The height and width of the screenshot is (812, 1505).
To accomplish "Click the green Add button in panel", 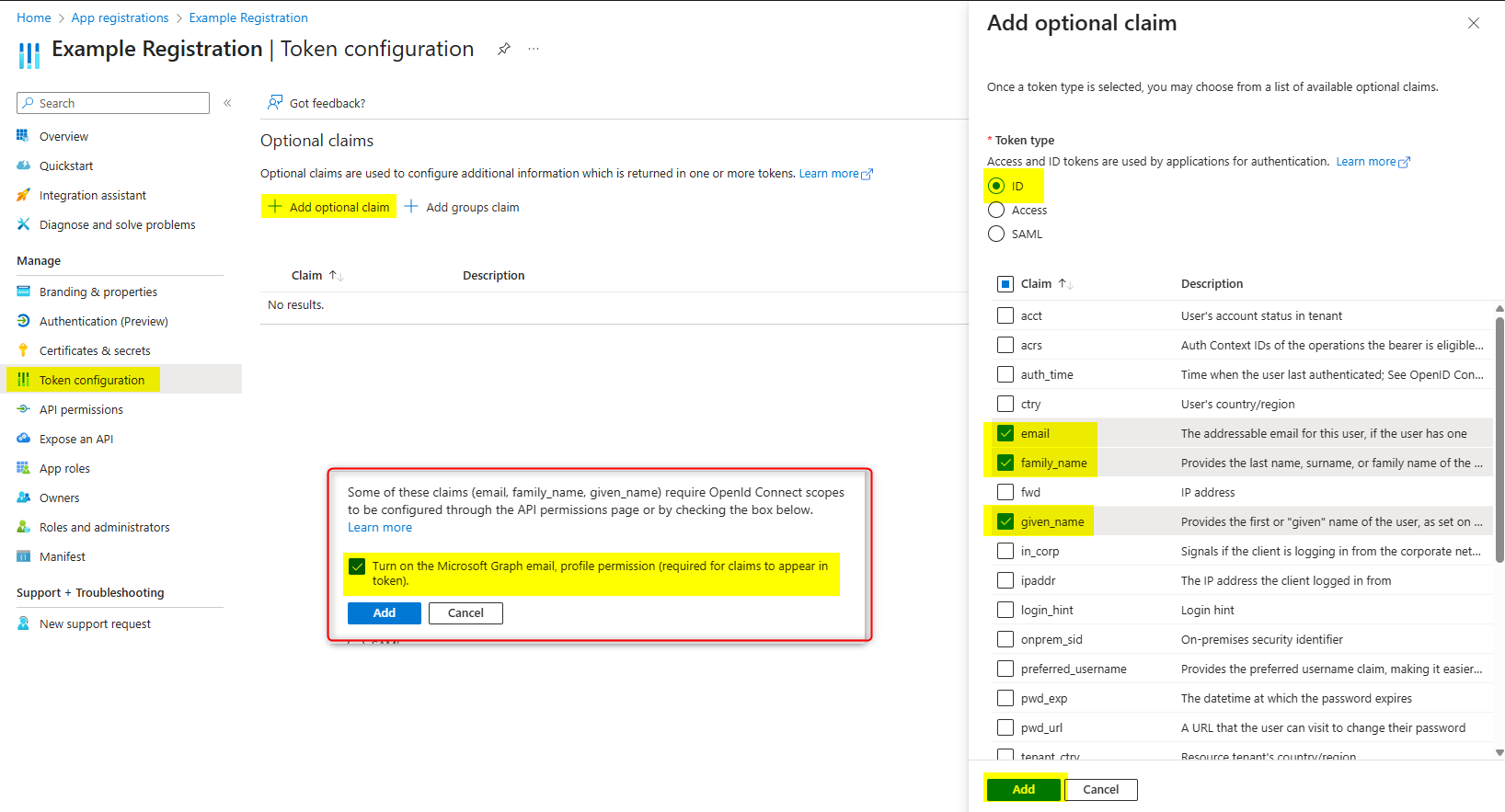I will (1023, 789).
